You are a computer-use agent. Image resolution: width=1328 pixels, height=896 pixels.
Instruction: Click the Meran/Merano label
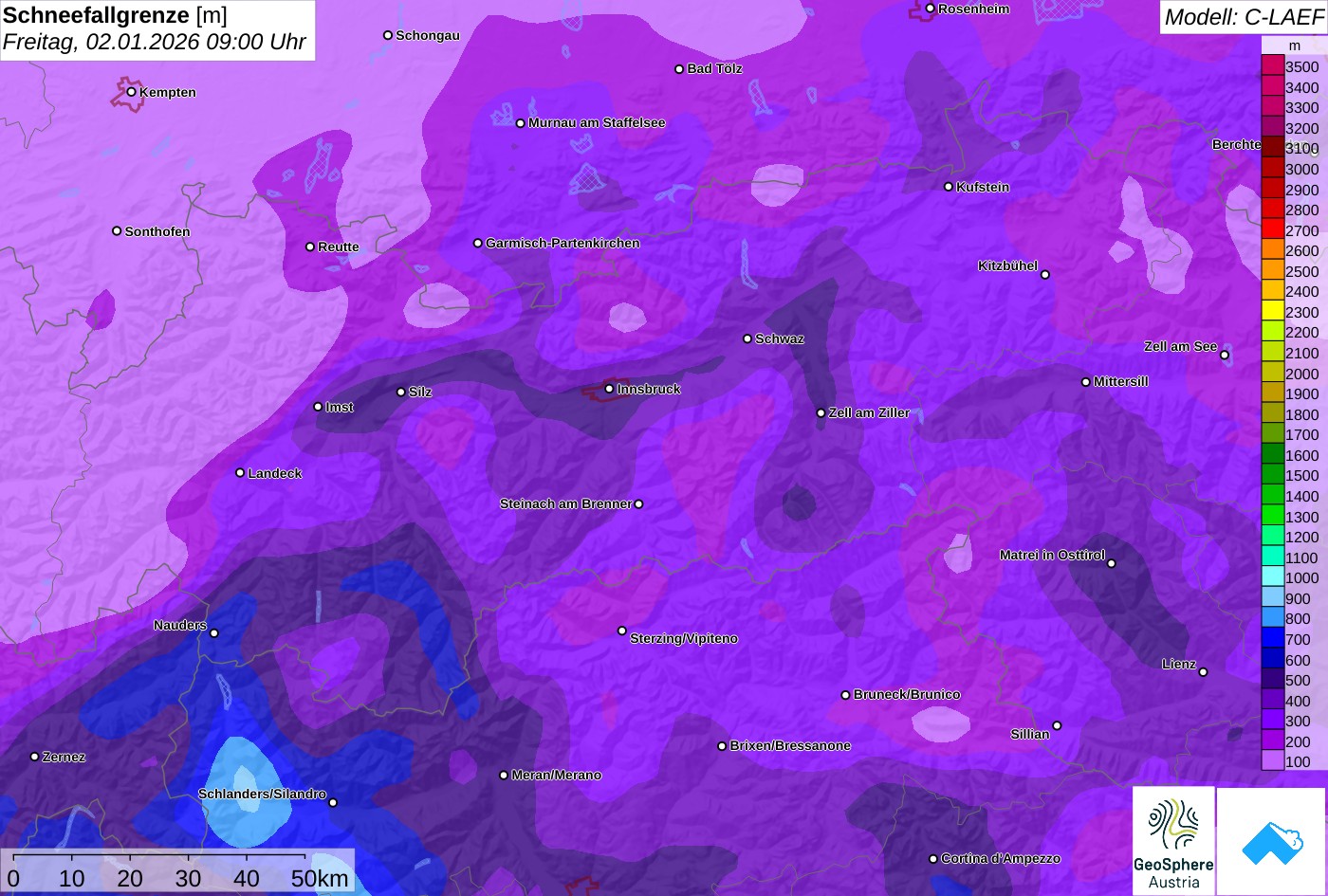557,775
